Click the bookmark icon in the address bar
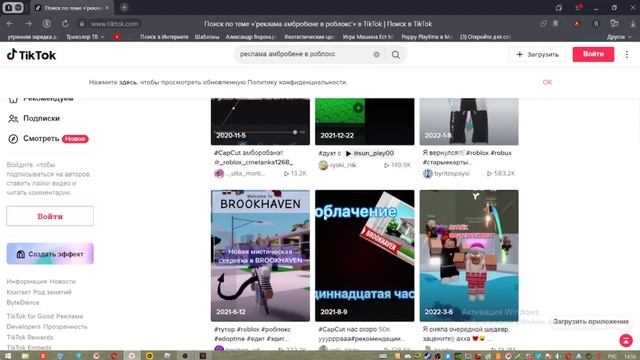The height and width of the screenshot is (360, 640). click(x=556, y=24)
